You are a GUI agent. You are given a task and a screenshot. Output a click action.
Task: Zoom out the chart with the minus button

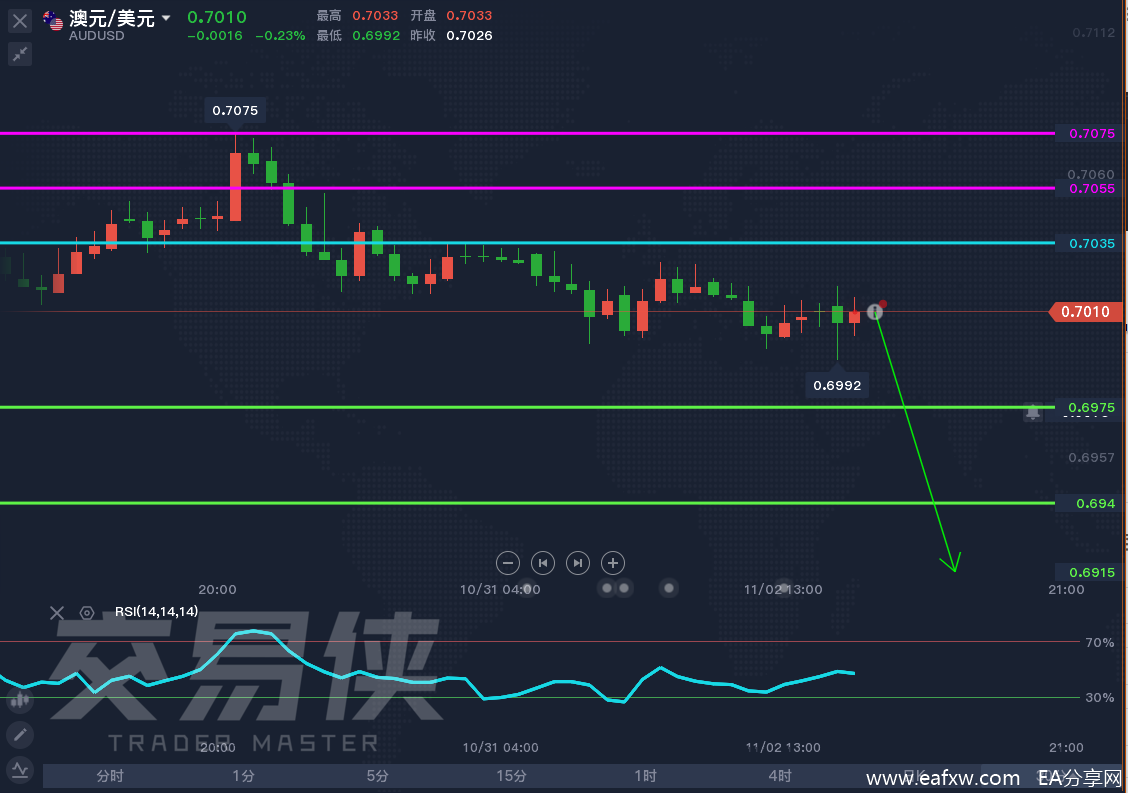[x=508, y=563]
